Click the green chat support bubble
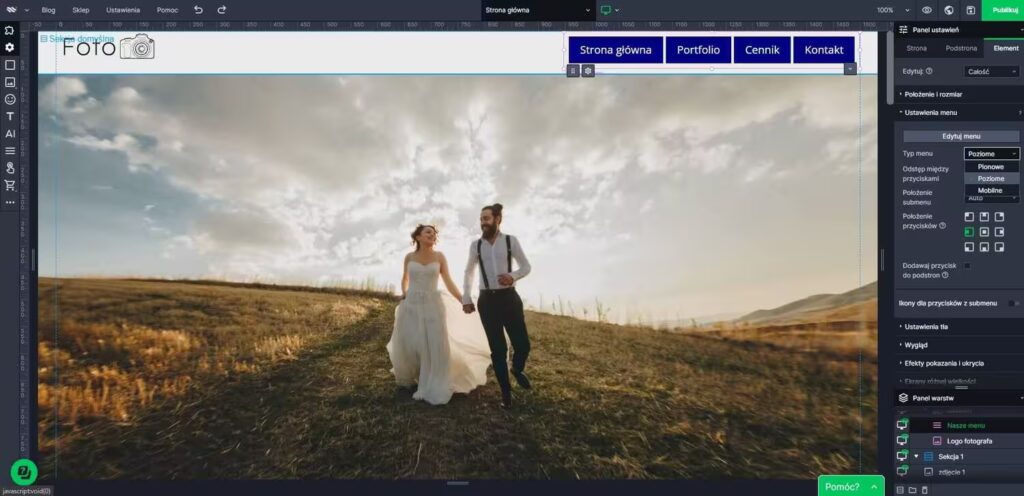The image size is (1024, 496). point(24,472)
